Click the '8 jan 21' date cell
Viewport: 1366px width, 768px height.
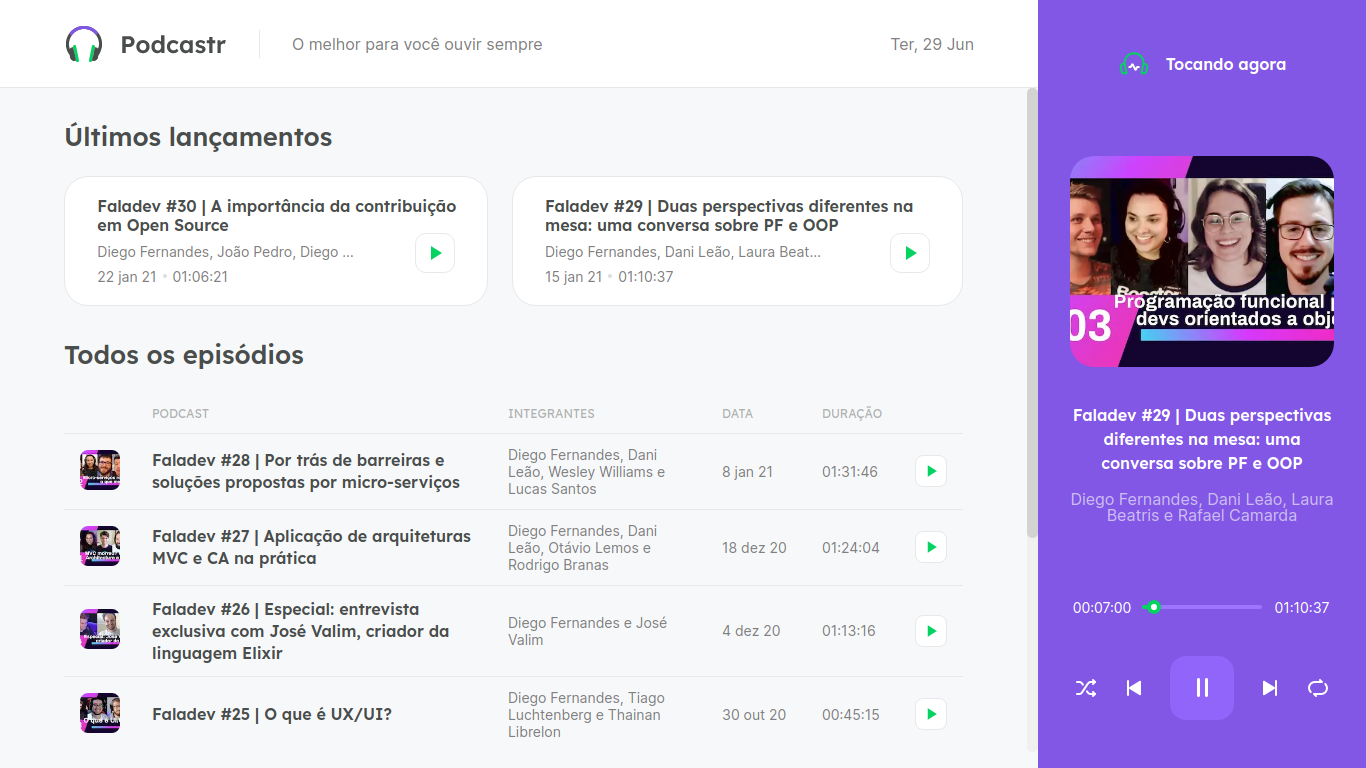pyautogui.click(x=747, y=472)
